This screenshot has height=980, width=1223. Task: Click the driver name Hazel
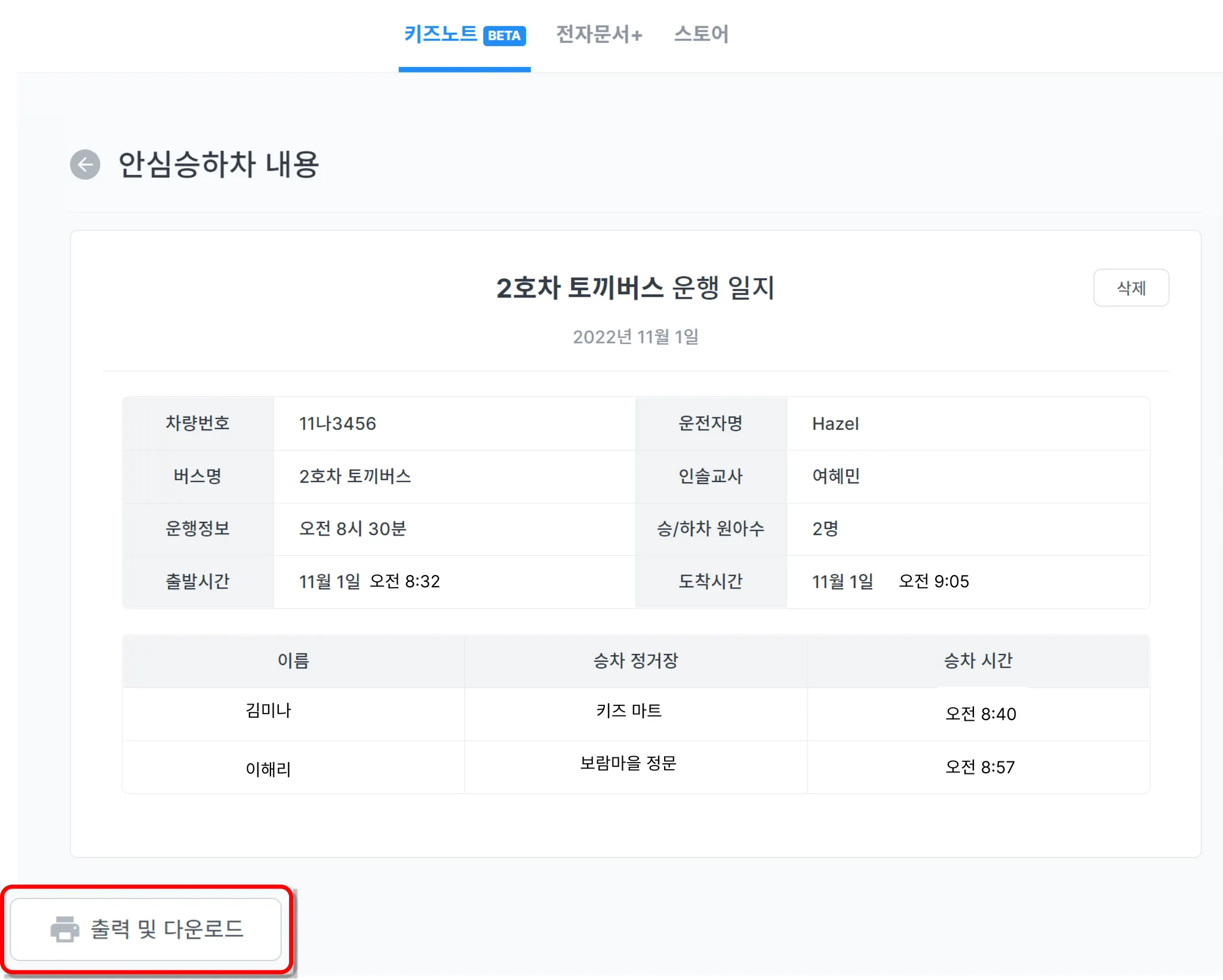(835, 423)
